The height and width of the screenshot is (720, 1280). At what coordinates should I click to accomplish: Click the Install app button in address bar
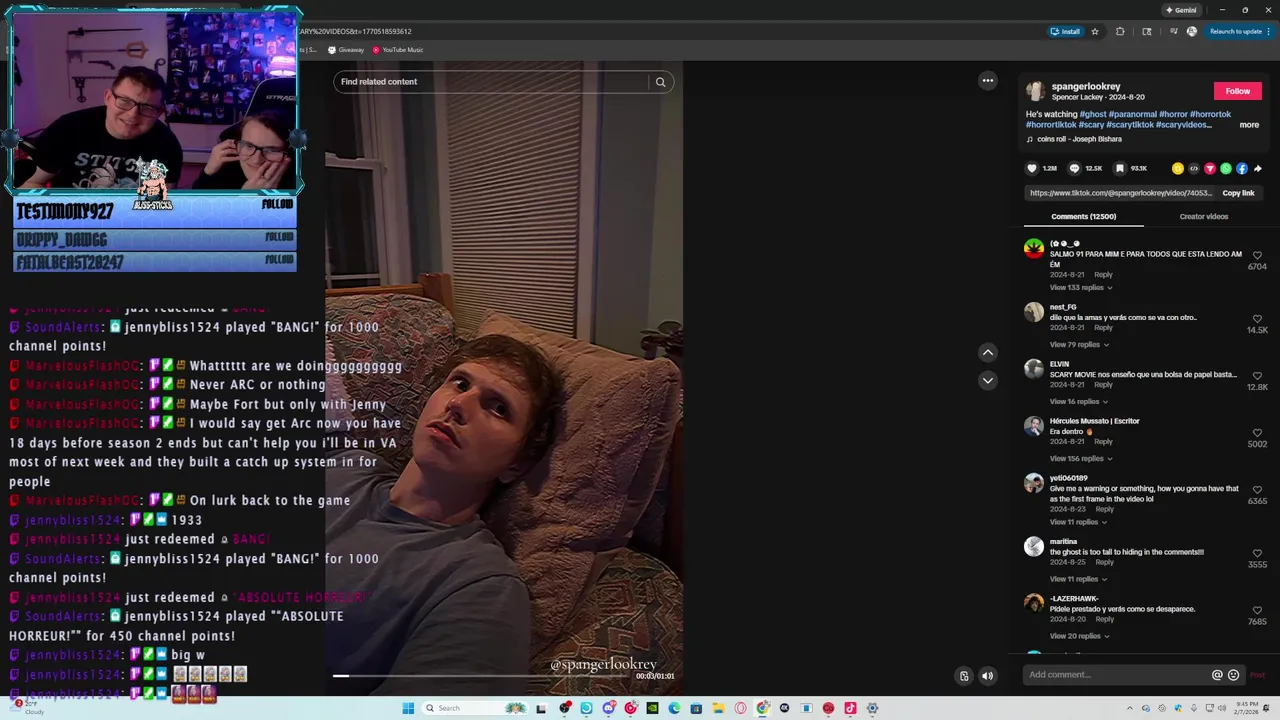pyautogui.click(x=1065, y=31)
